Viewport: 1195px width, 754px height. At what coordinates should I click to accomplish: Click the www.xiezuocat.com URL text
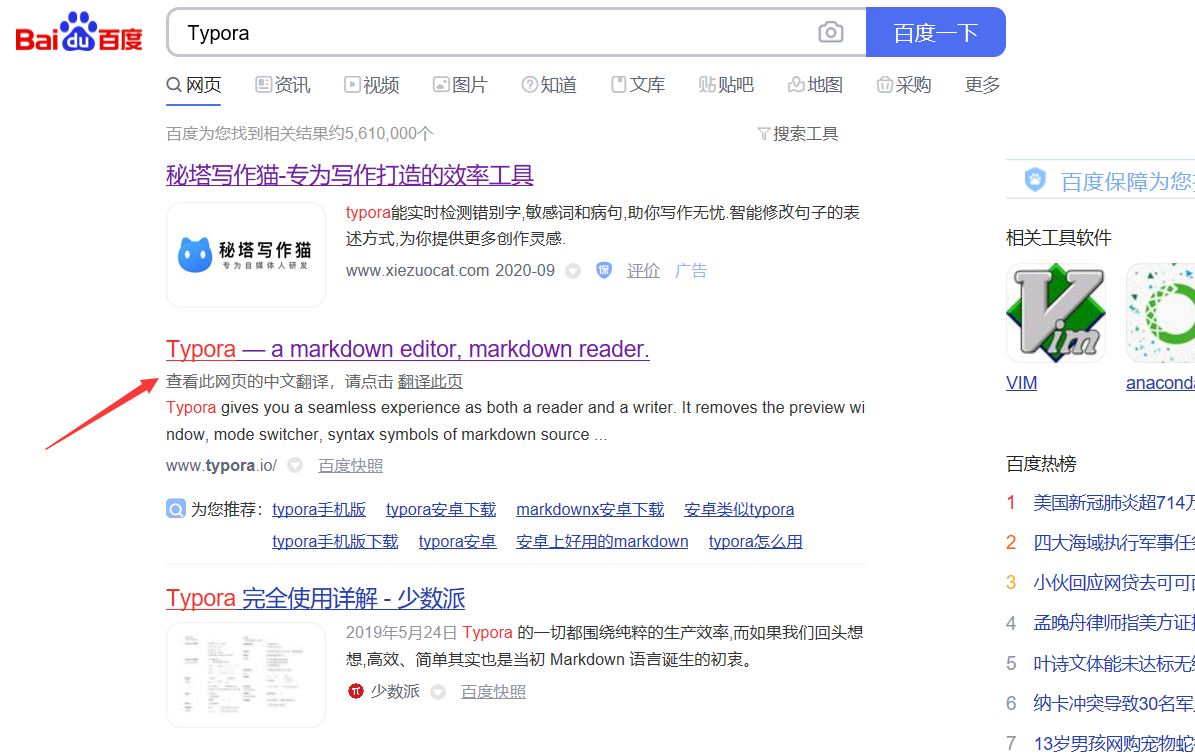tap(418, 271)
